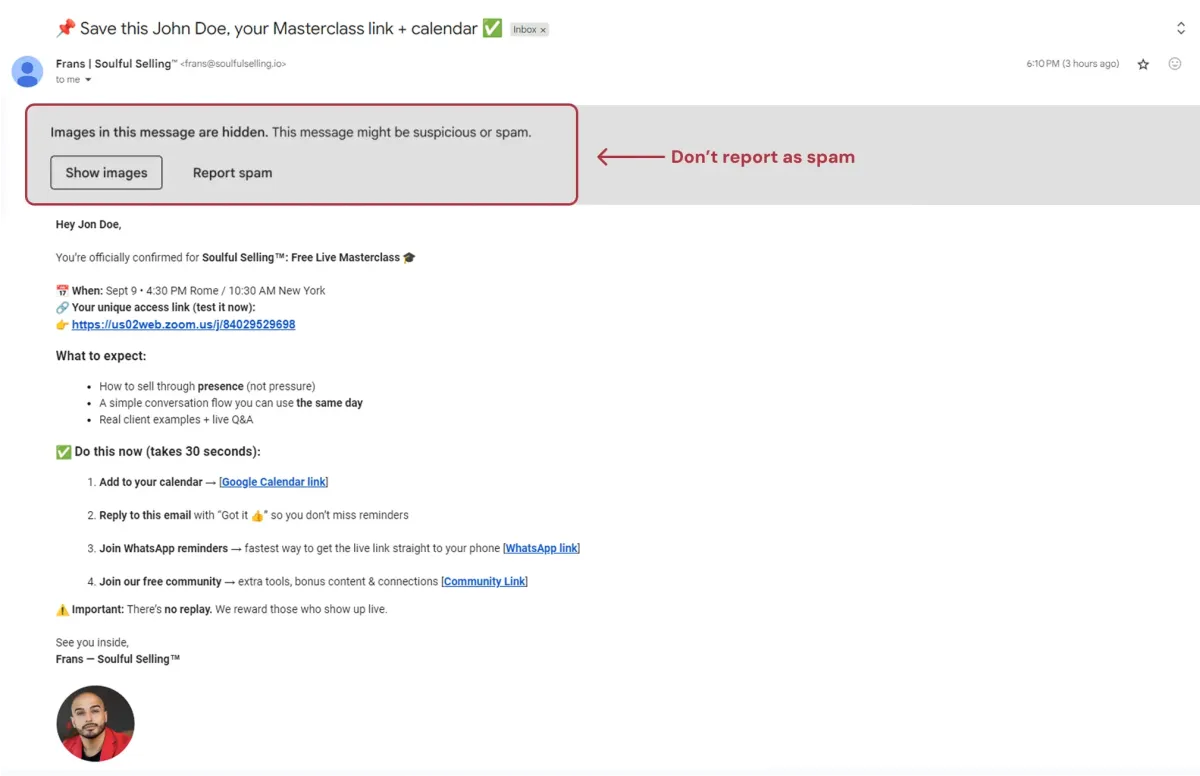Viewport: 1200px width, 776px height.
Task: Click the sender's profile avatar icon
Action: [x=27, y=72]
